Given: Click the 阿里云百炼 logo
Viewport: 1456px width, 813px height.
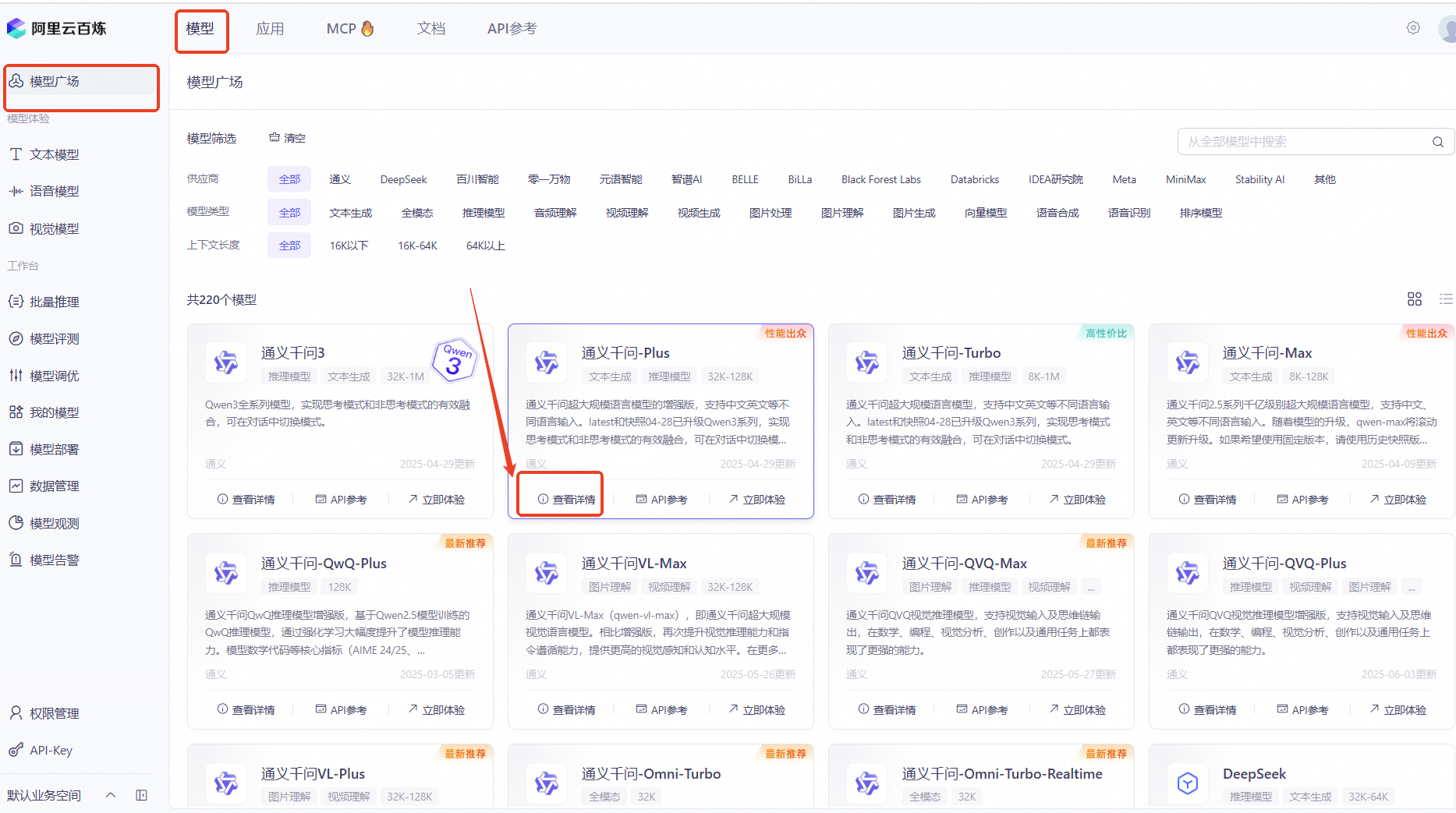Looking at the screenshot, I should [x=57, y=29].
